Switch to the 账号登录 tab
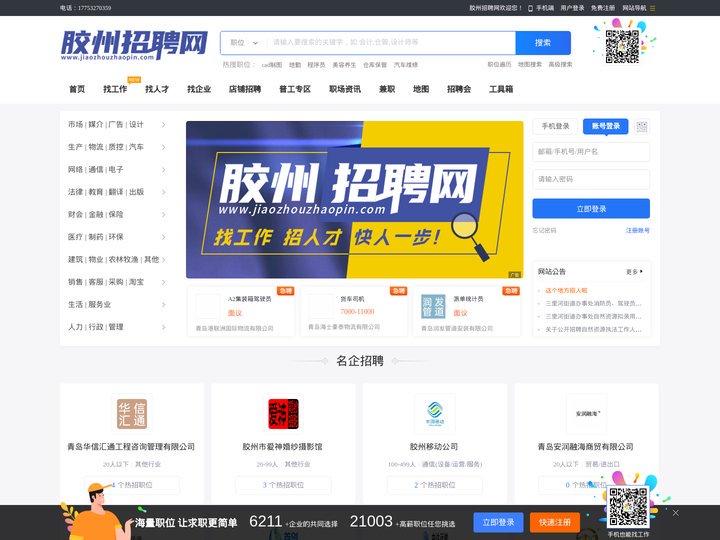Image resolution: width=720 pixels, height=540 pixels. 606,126
